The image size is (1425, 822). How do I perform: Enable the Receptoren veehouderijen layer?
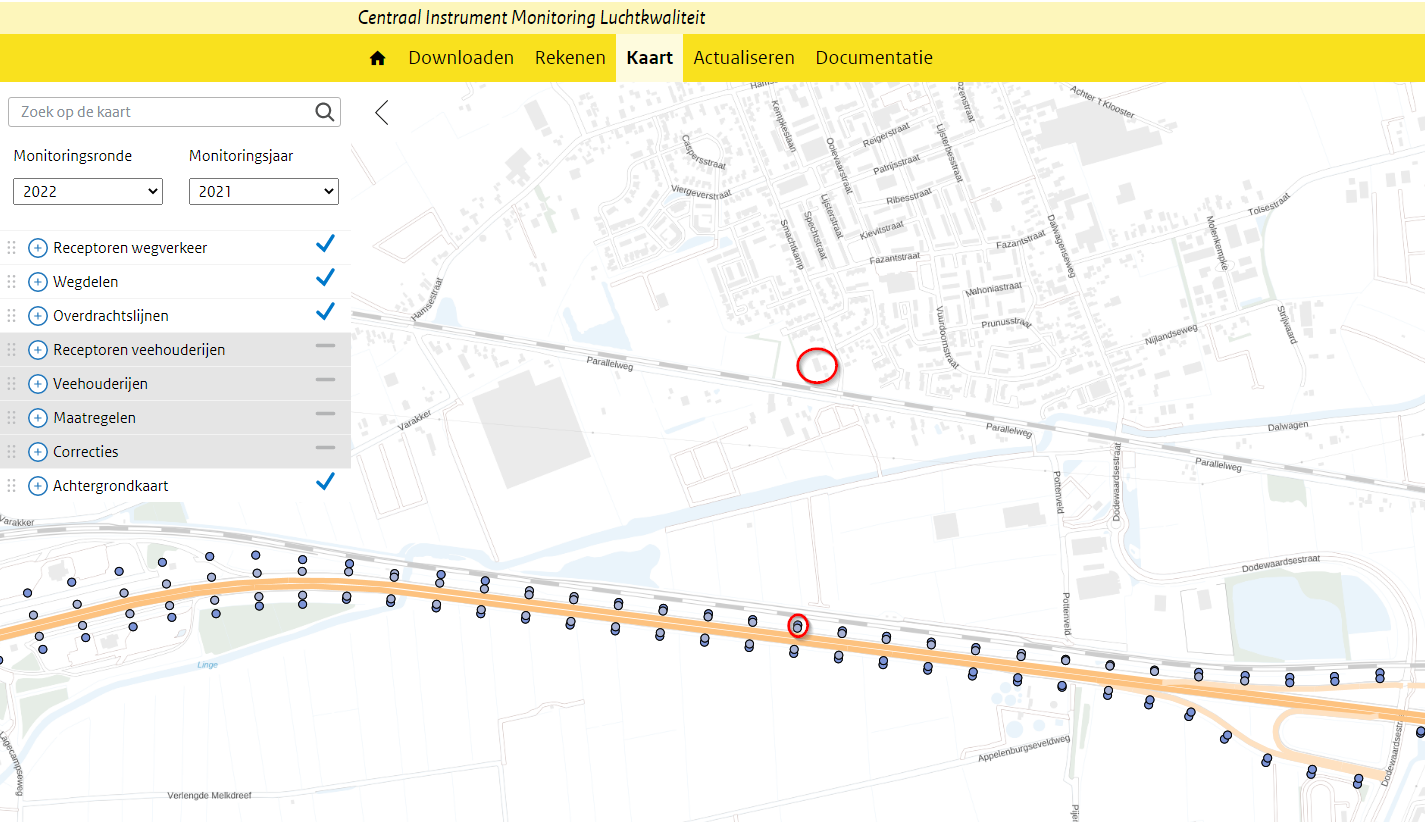tap(325, 346)
